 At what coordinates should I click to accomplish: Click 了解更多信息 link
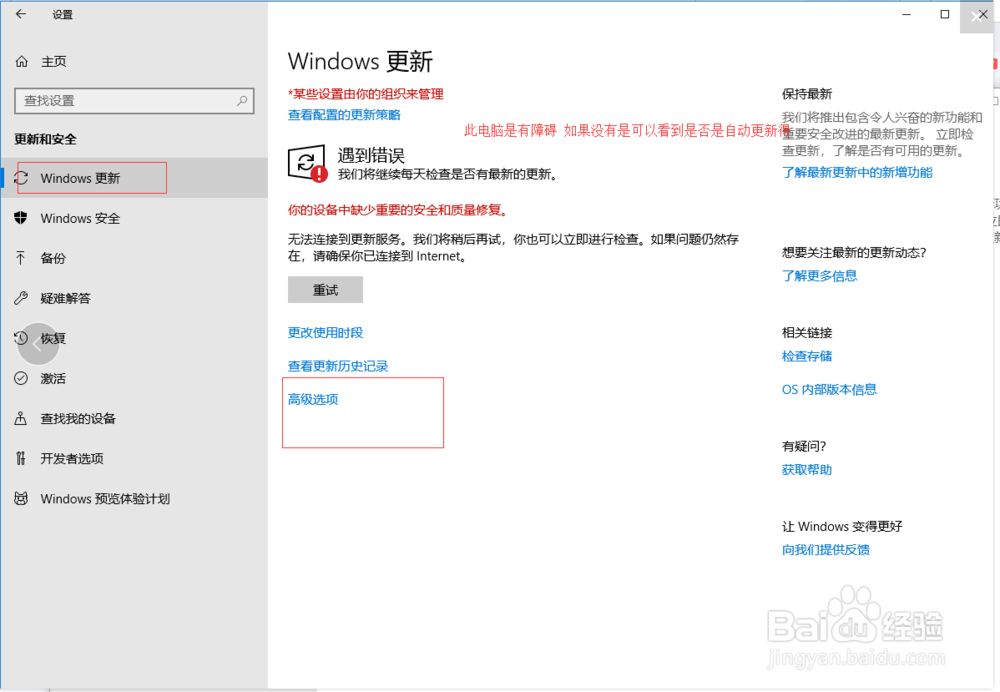tap(820, 276)
